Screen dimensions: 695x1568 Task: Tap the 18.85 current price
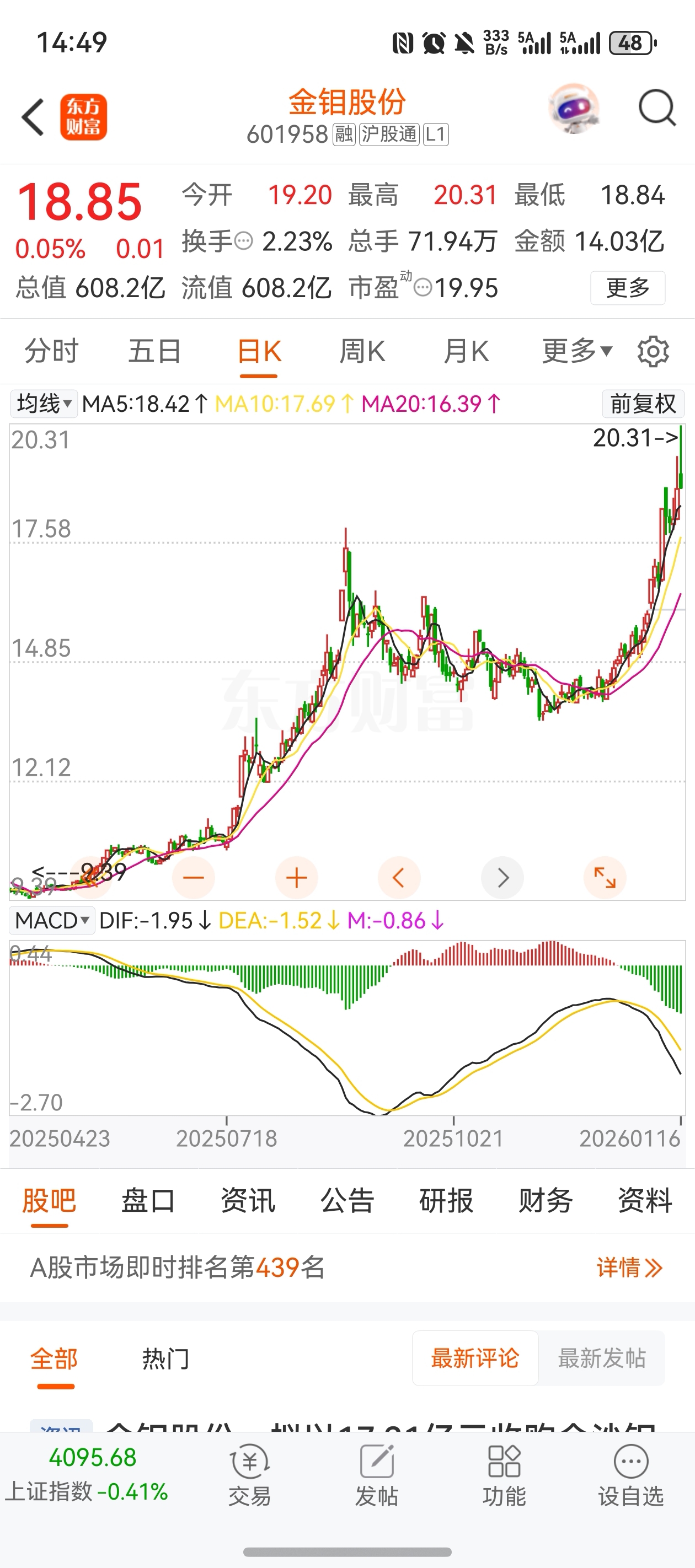(79, 201)
